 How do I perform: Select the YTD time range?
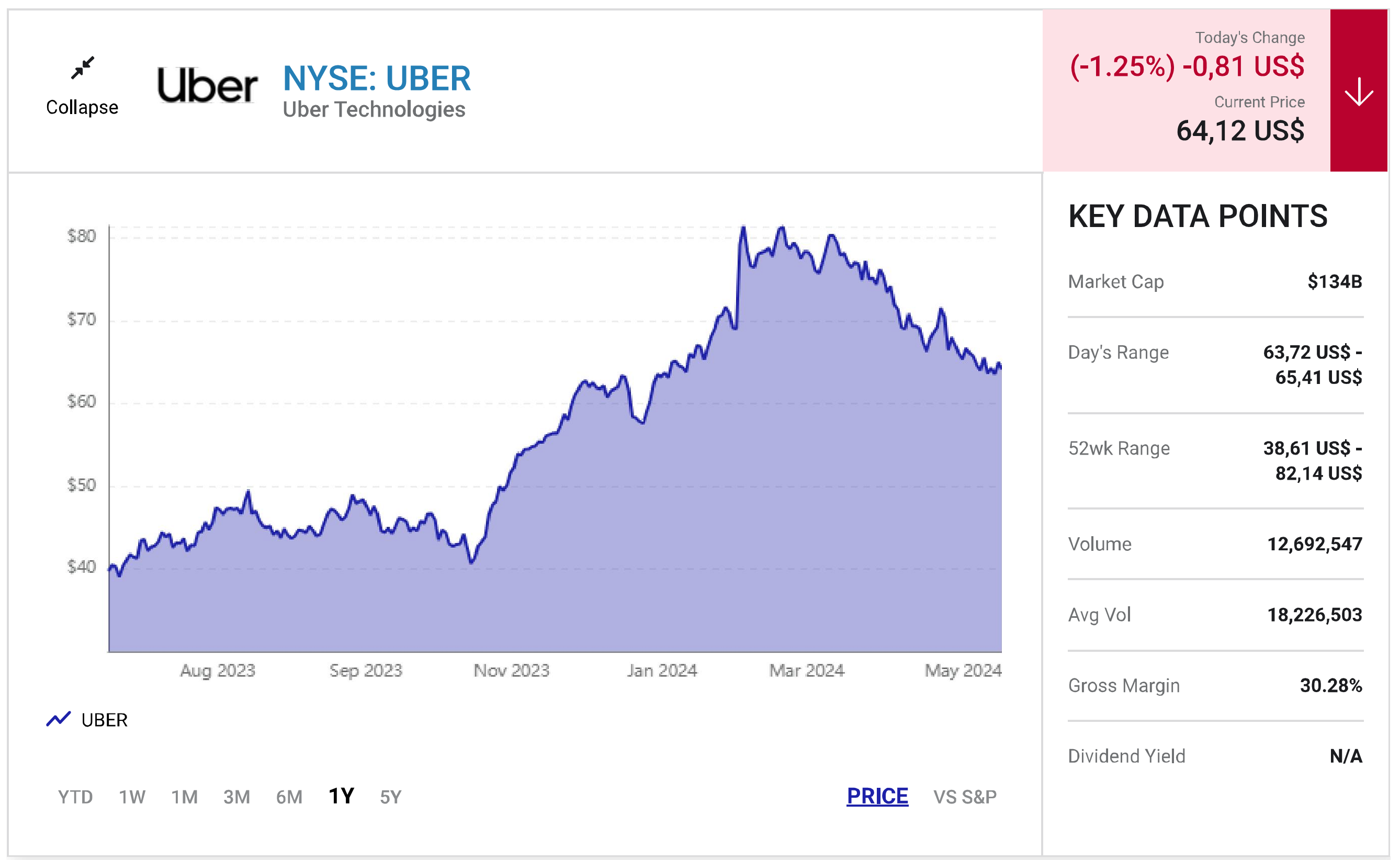pos(75,797)
